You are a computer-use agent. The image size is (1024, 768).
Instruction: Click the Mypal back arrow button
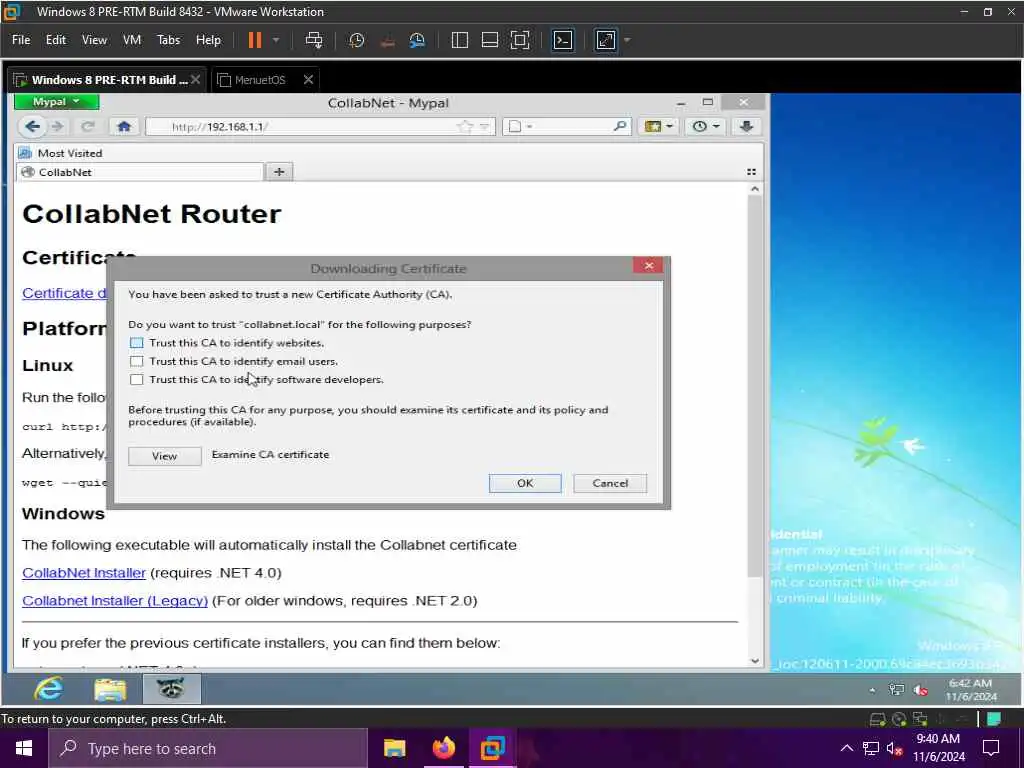click(32, 127)
